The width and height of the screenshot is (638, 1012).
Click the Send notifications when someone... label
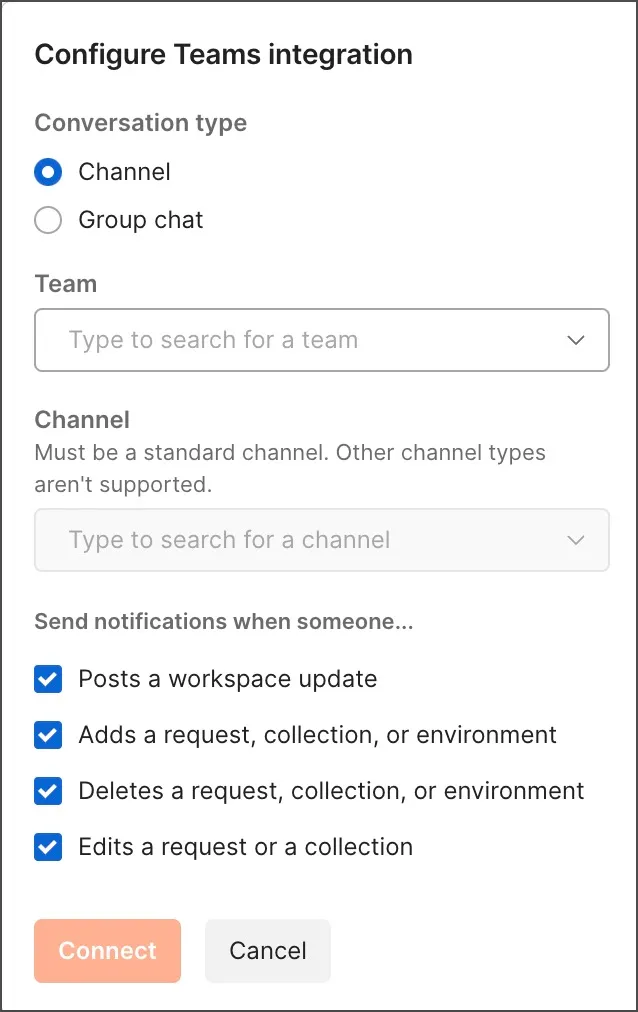pyautogui.click(x=224, y=622)
